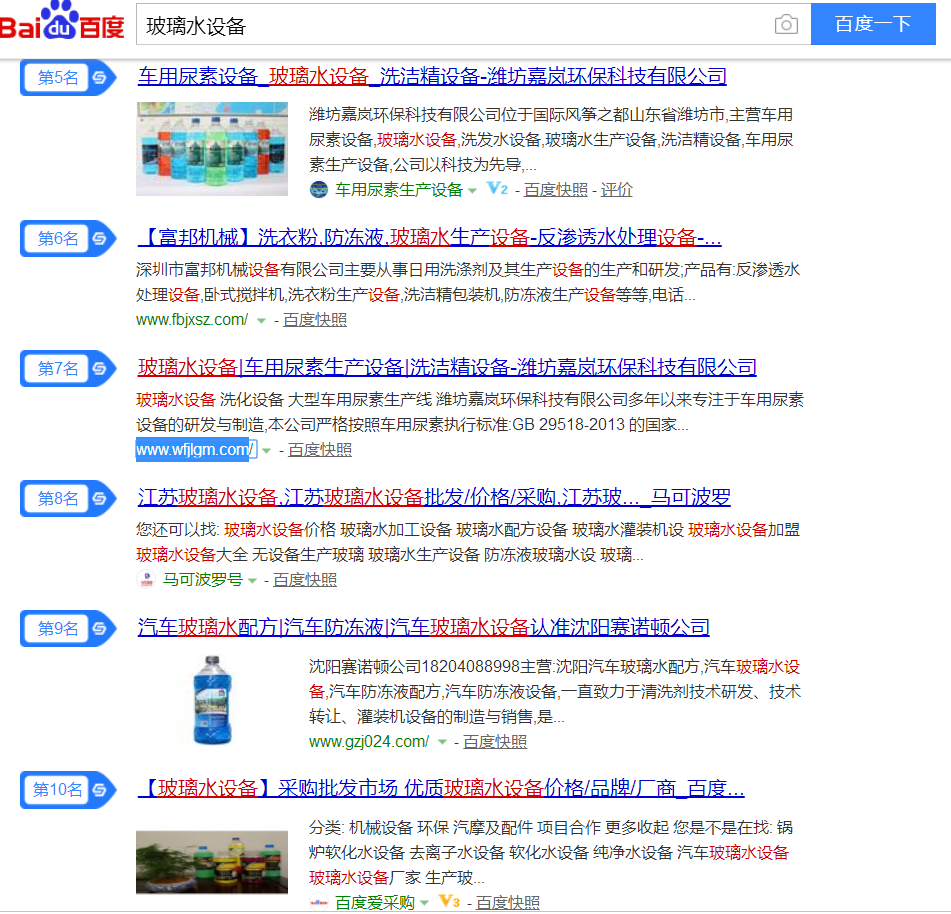
Task: Click the highlighted www.wfjlgm.com/ URL
Action: (194, 449)
